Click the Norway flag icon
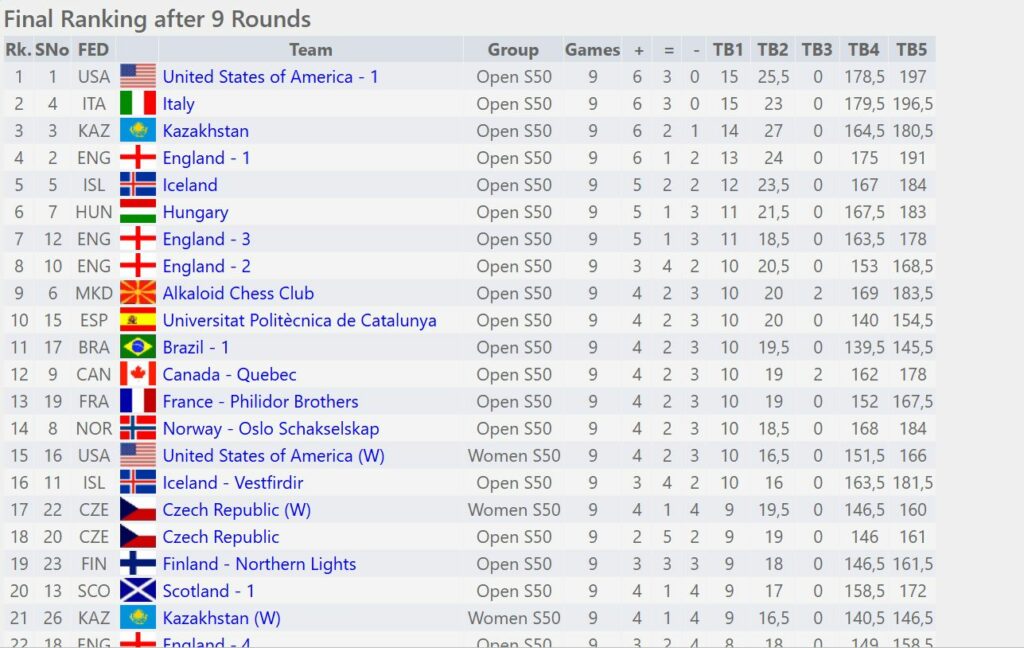Screen dimensions: 1024x648 click(x=138, y=428)
